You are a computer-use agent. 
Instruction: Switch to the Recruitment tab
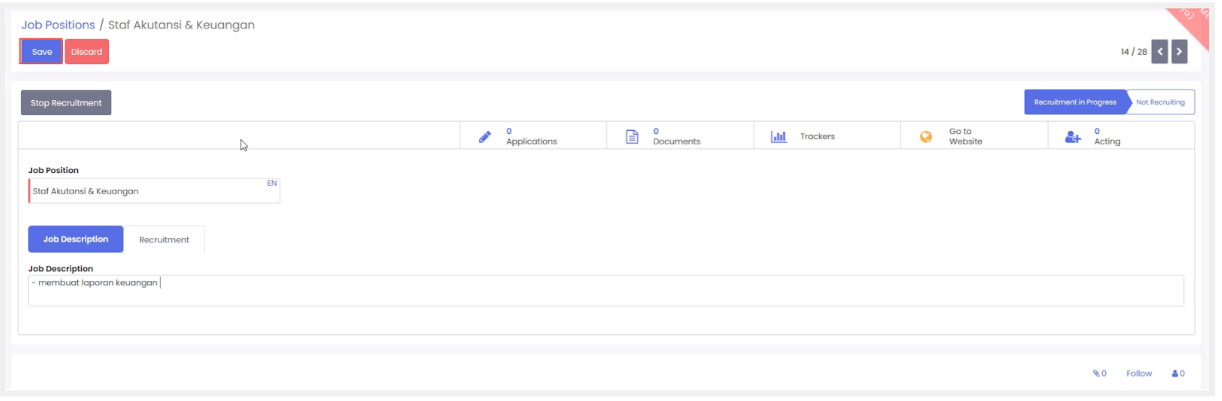pyautogui.click(x=164, y=239)
